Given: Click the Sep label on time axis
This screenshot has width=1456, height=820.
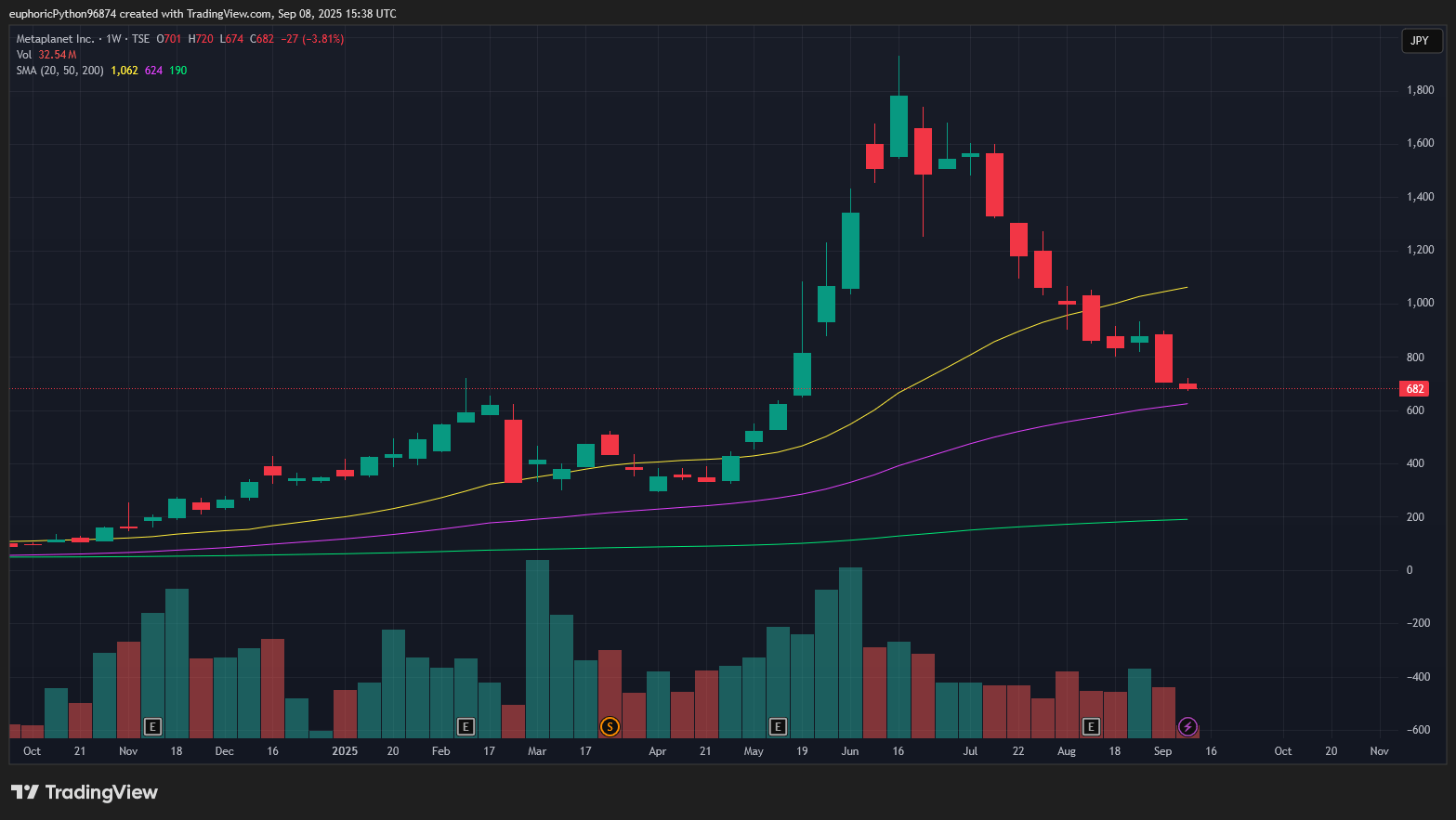Looking at the screenshot, I should 1163,751.
